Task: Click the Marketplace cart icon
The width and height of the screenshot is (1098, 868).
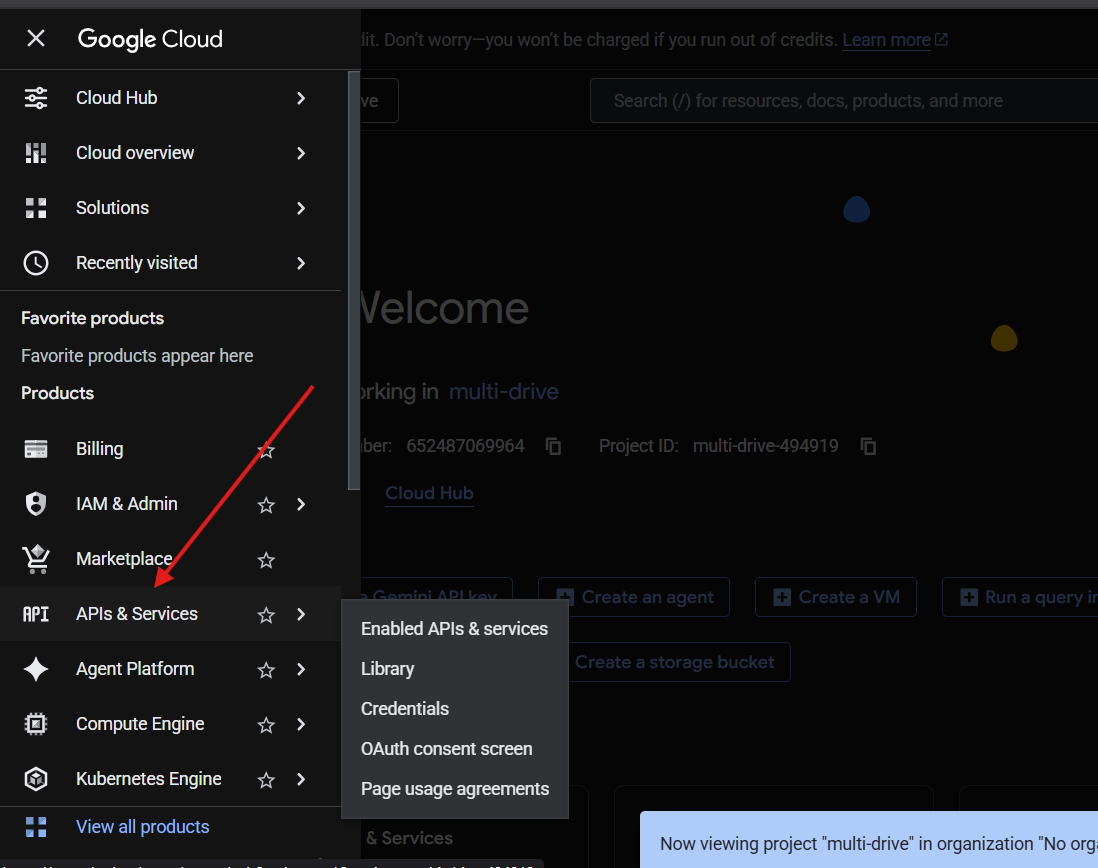Action: 36,559
